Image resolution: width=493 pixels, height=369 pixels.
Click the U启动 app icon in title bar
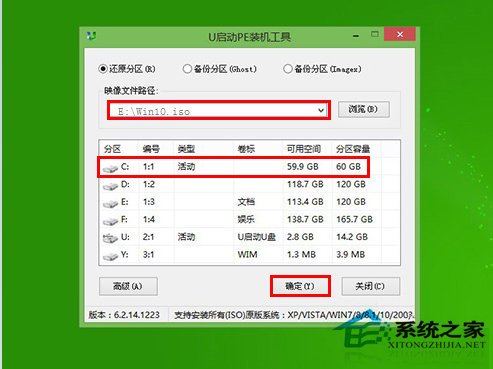[x=91, y=36]
